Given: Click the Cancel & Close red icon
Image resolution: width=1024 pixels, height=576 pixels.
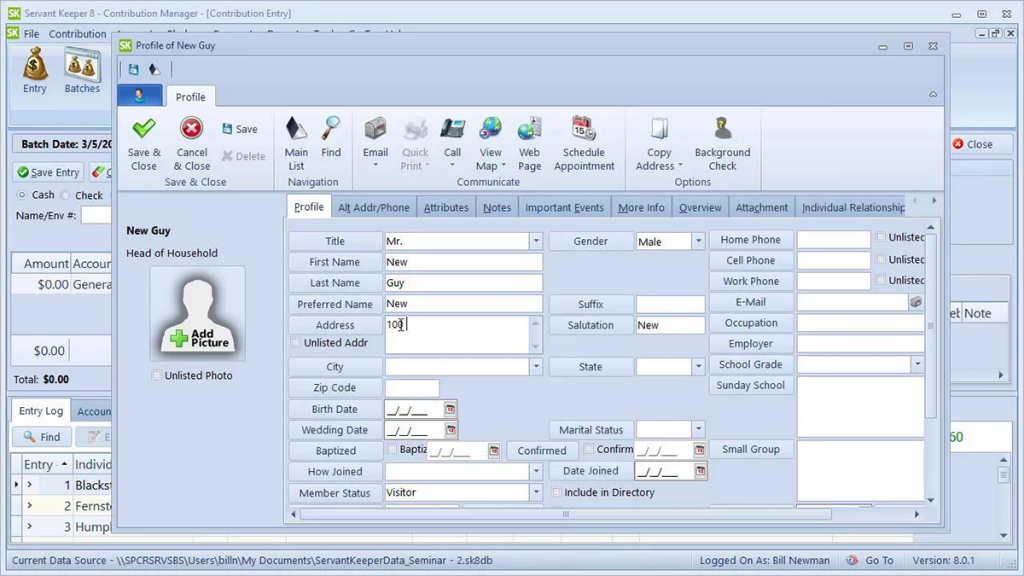Looking at the screenshot, I should 191,129.
